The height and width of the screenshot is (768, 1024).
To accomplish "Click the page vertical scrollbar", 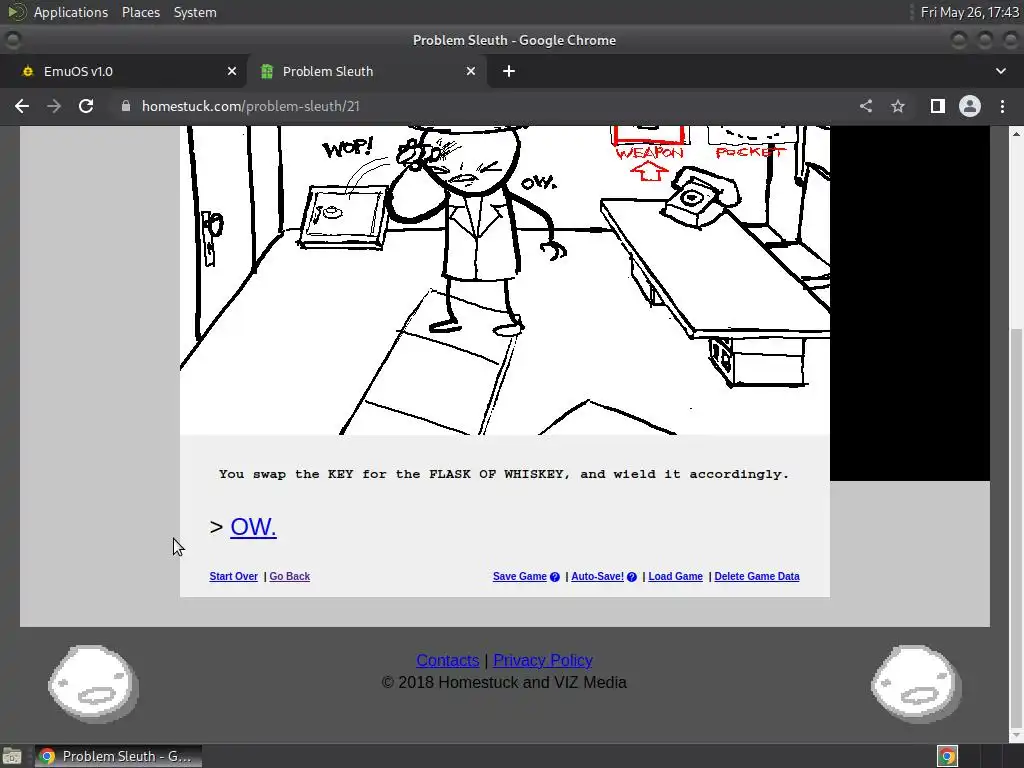I will [x=1016, y=526].
